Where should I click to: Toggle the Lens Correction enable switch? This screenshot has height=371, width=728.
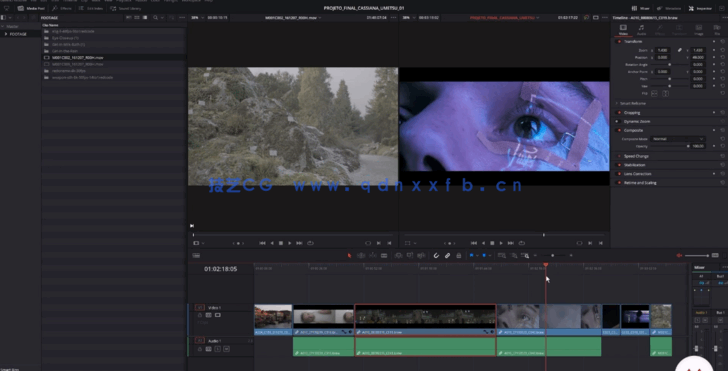[x=619, y=174]
